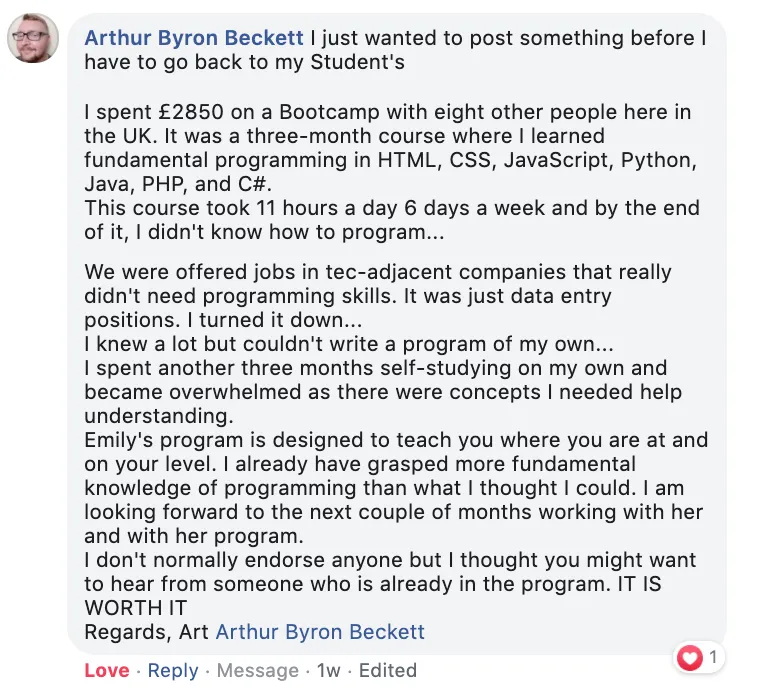Screen dimensions: 772x692
Task: Open tagged Arthur Byron Beckett link after Regards
Action: [320, 631]
